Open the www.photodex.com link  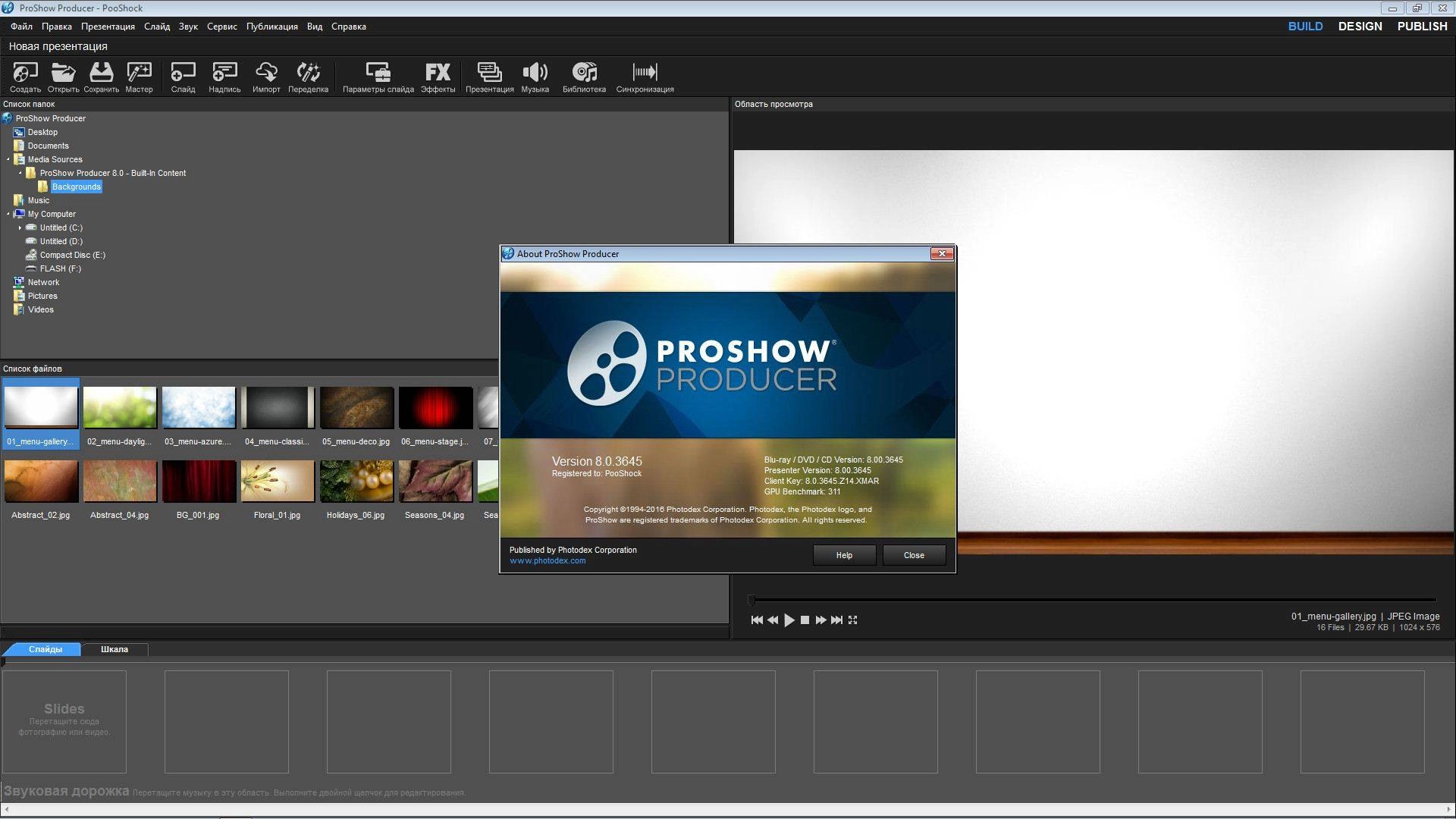[548, 561]
